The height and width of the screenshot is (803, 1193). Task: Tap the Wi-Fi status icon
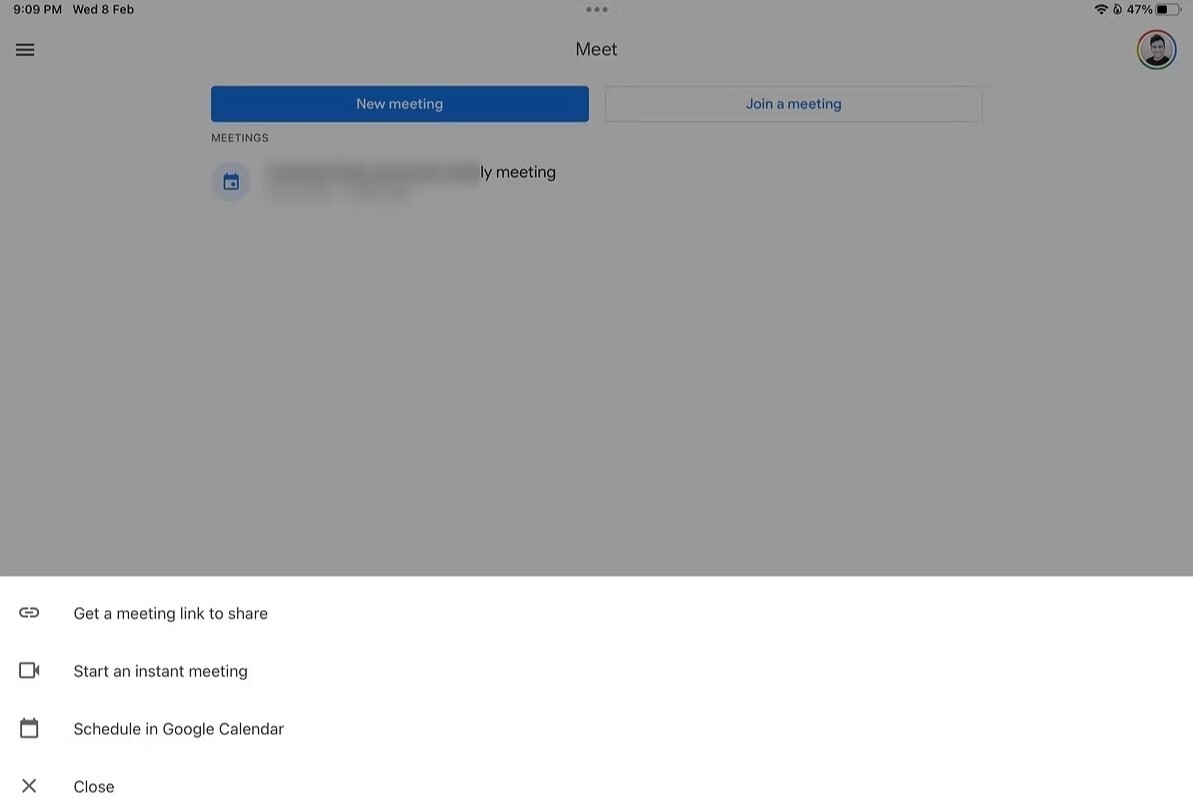1101,10
